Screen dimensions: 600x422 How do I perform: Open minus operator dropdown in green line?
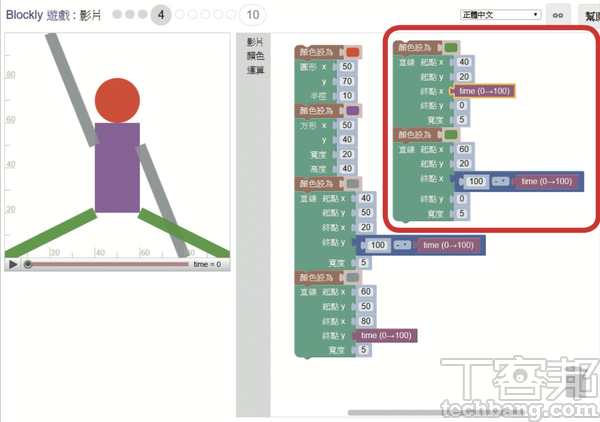tap(500, 181)
